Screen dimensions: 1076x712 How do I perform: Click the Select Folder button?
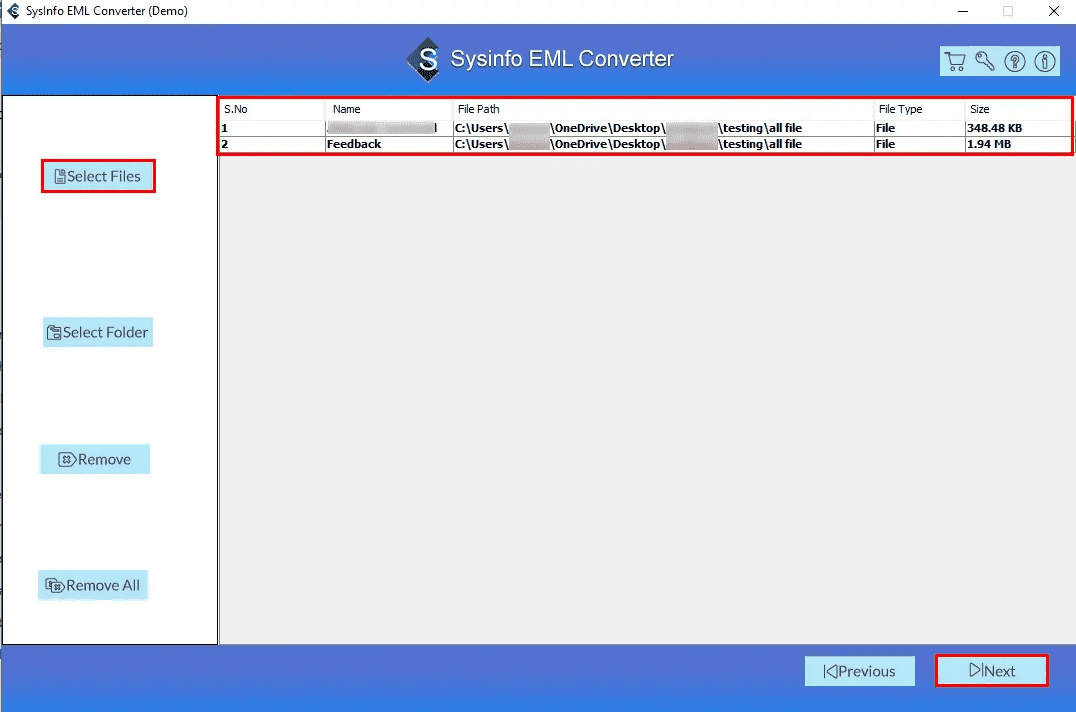click(x=98, y=332)
